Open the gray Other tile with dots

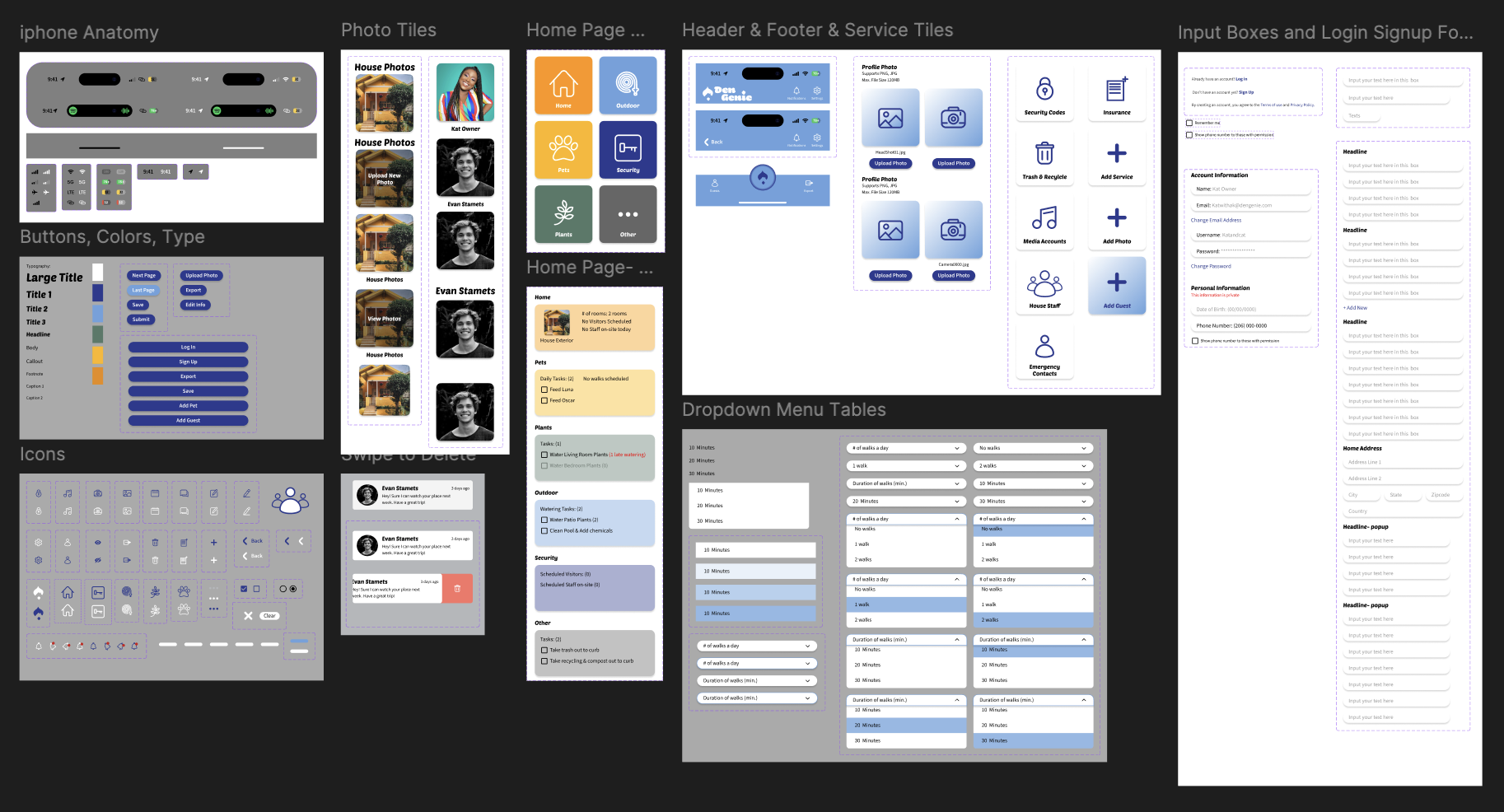coord(628,214)
